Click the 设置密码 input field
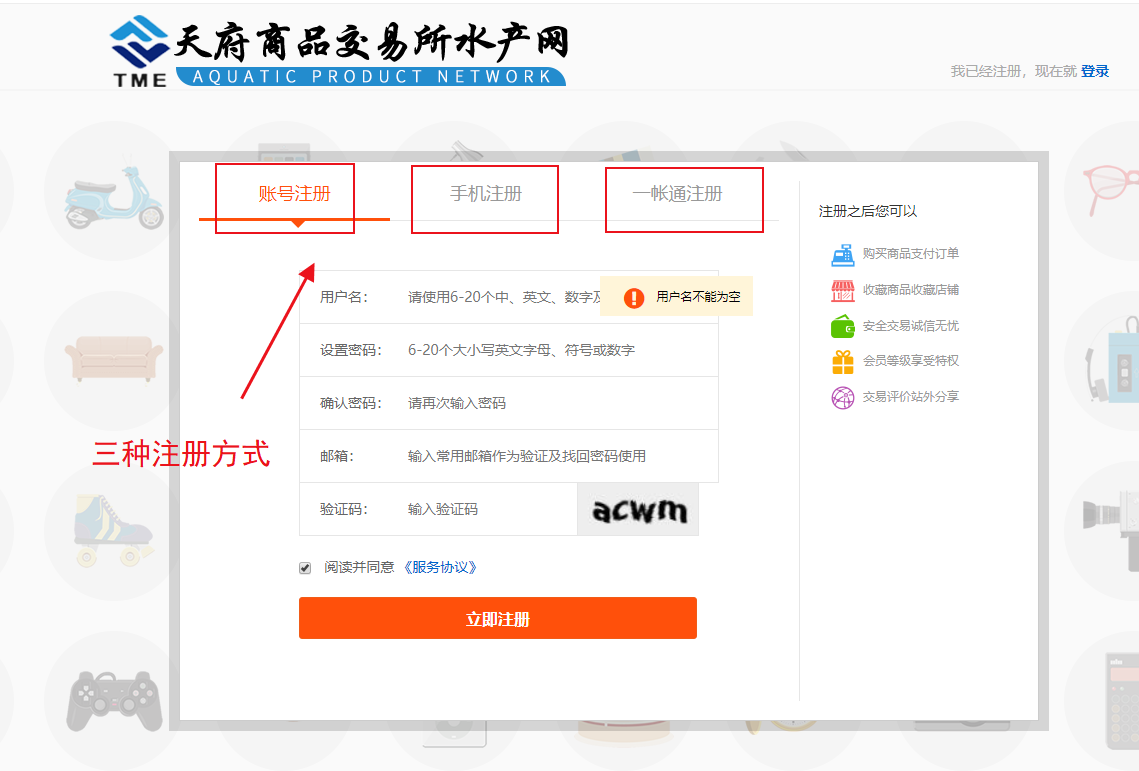 [x=555, y=350]
